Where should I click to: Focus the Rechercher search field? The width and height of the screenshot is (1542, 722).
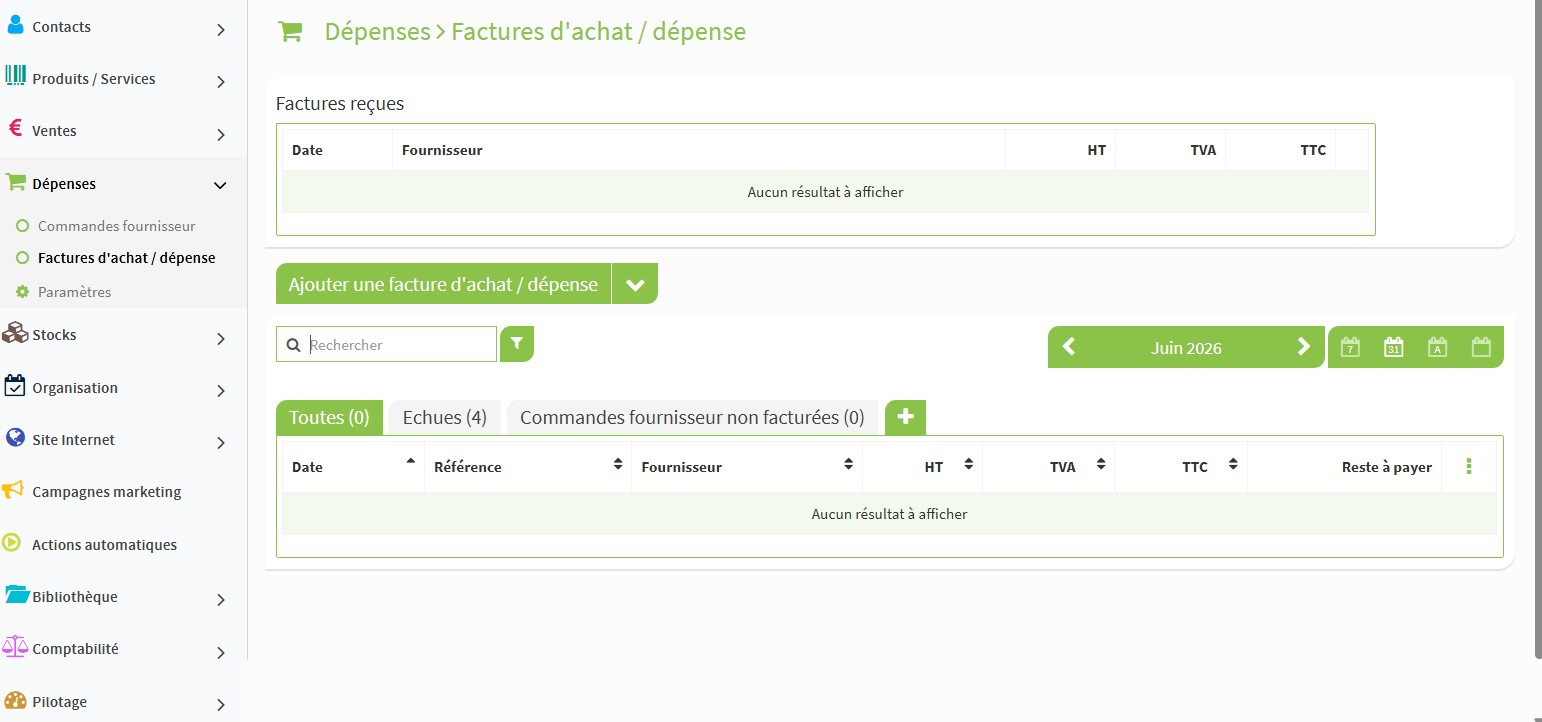[x=386, y=344]
